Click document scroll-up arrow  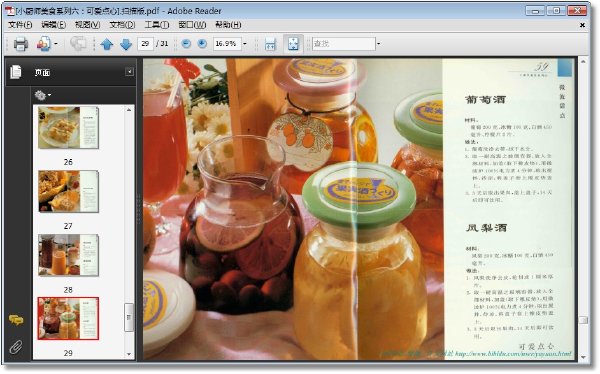[x=583, y=61]
